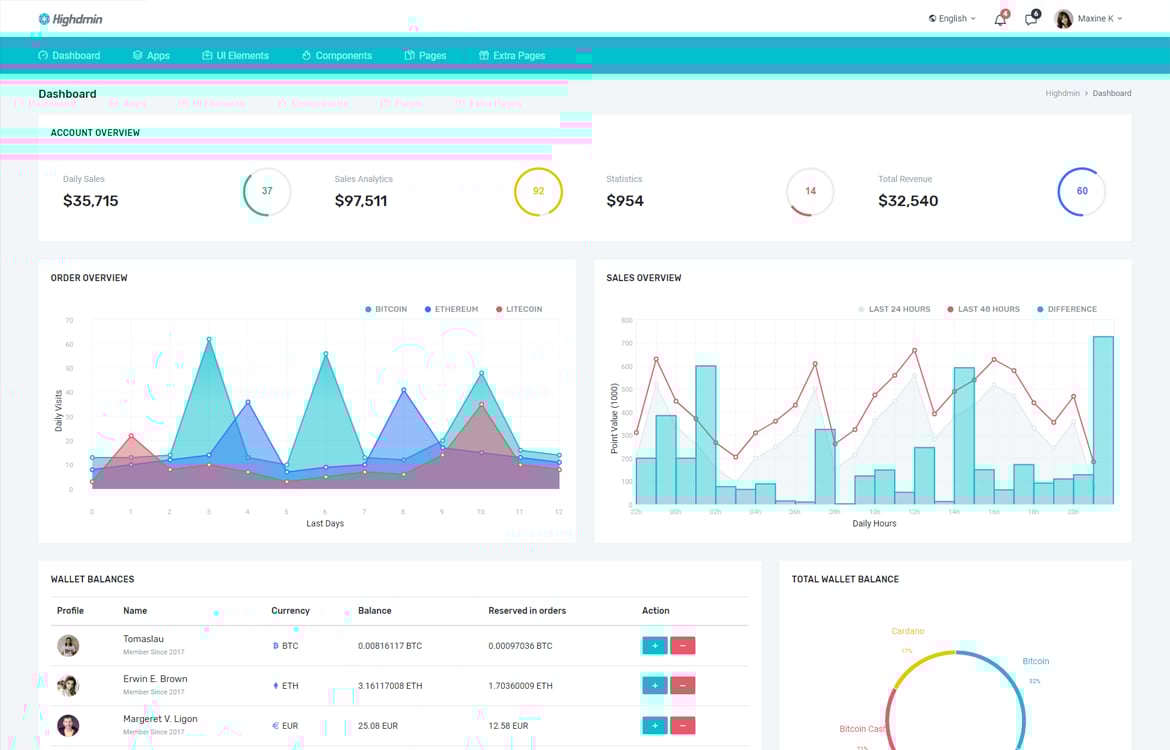
Task: Open the Dashboard nav menu
Action: [69, 55]
